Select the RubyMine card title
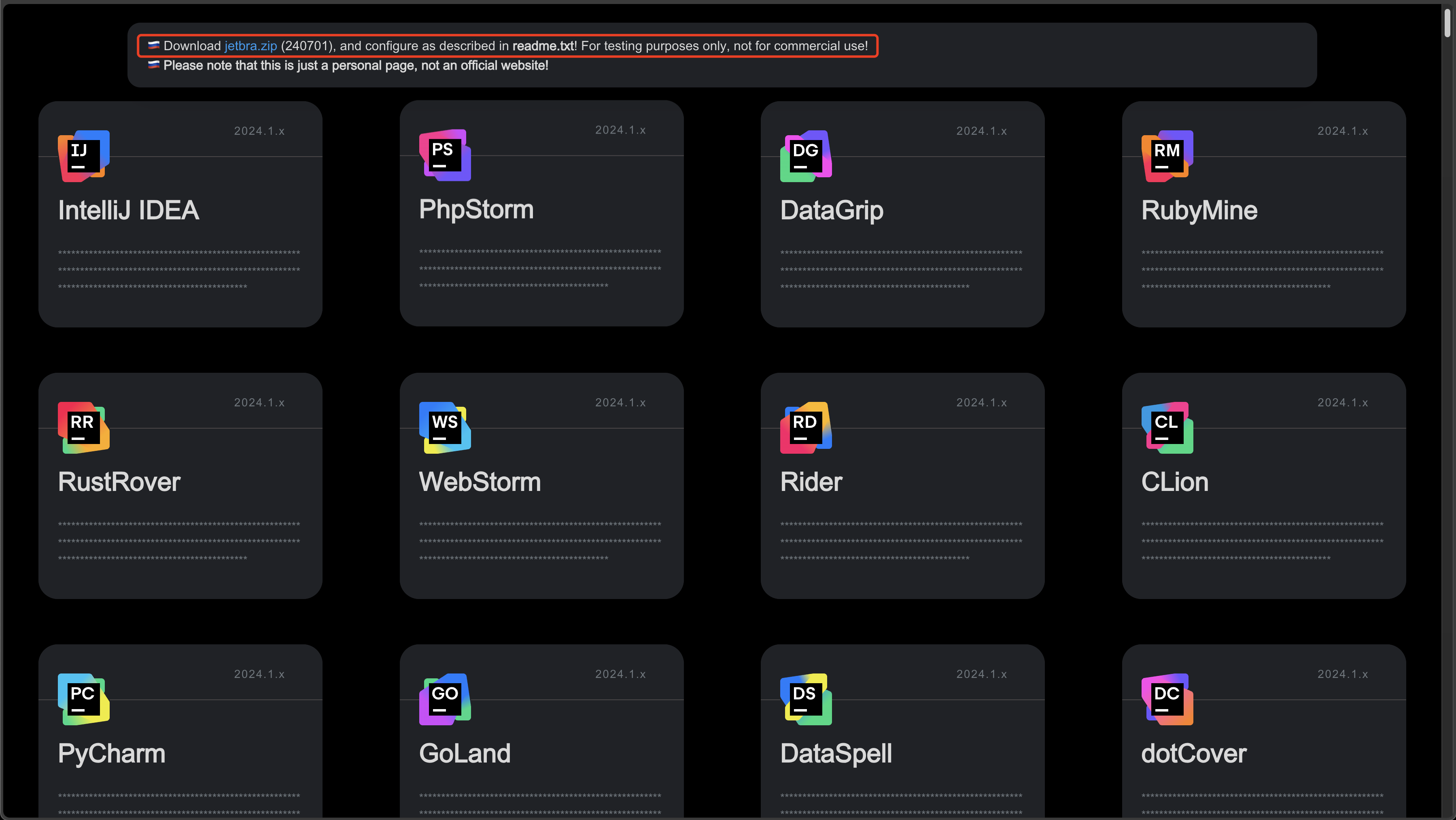This screenshot has height=820, width=1456. tap(1199, 210)
